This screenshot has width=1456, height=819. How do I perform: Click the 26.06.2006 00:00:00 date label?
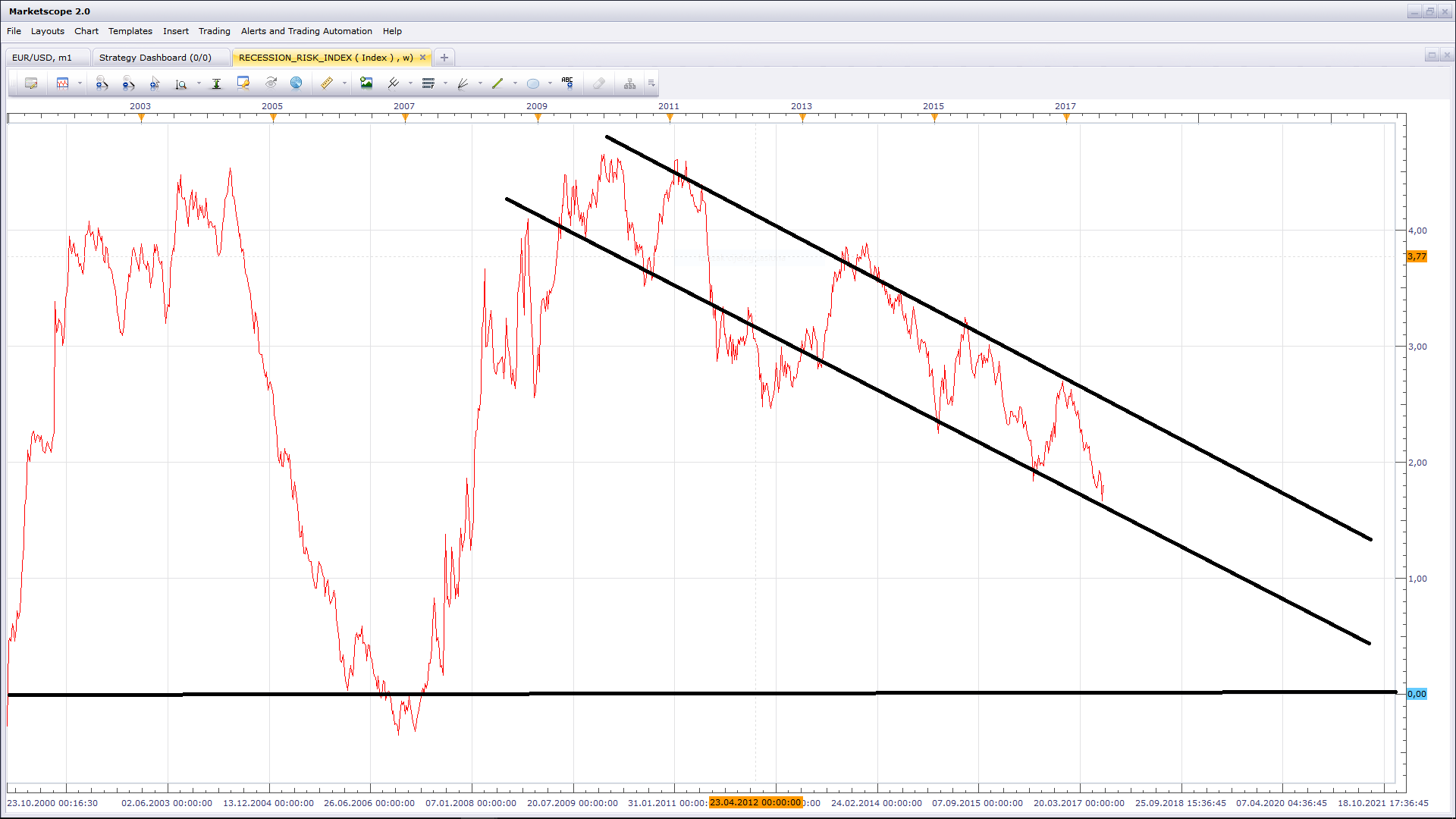coord(369,803)
